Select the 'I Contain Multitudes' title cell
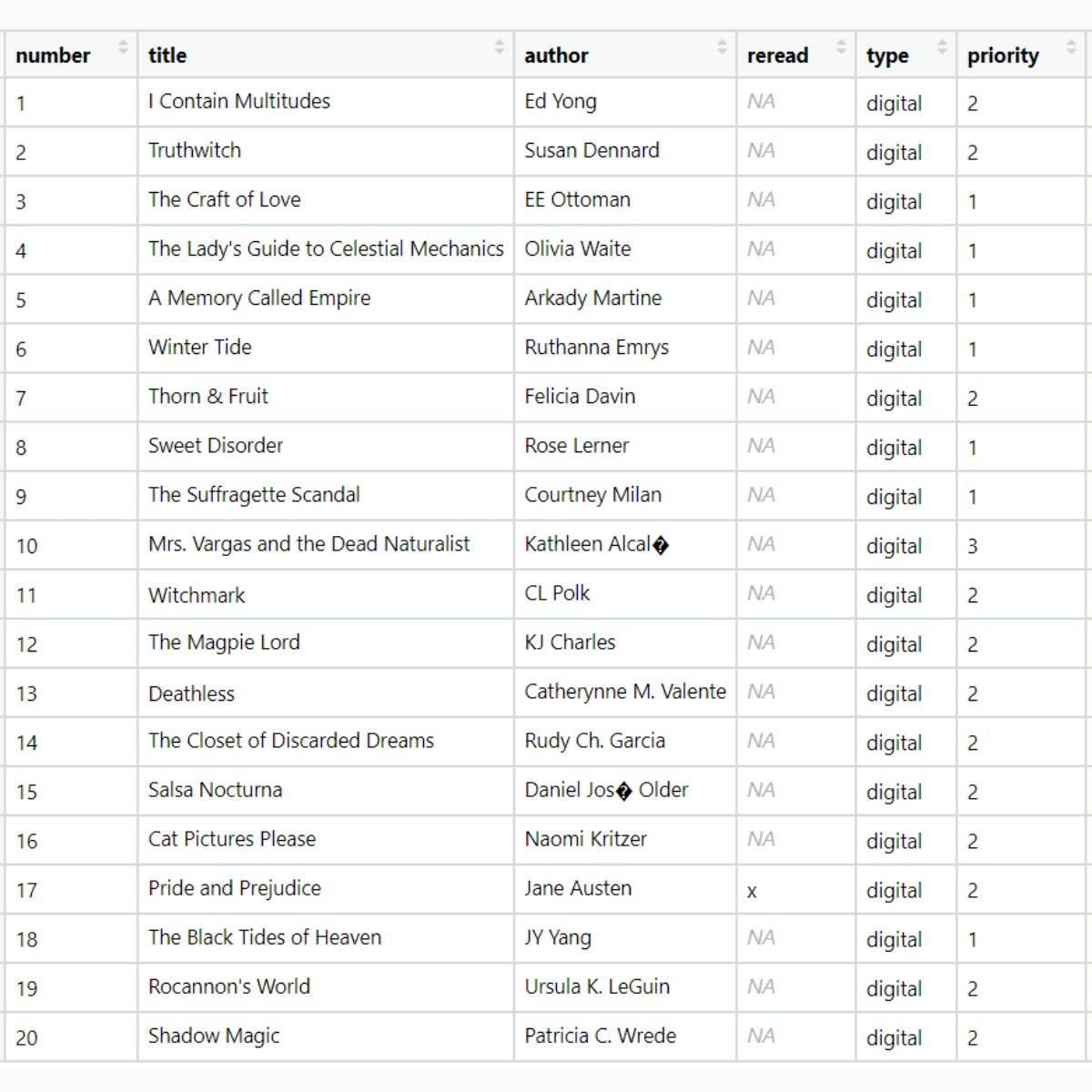Screen dimensions: 1092x1092 (239, 102)
